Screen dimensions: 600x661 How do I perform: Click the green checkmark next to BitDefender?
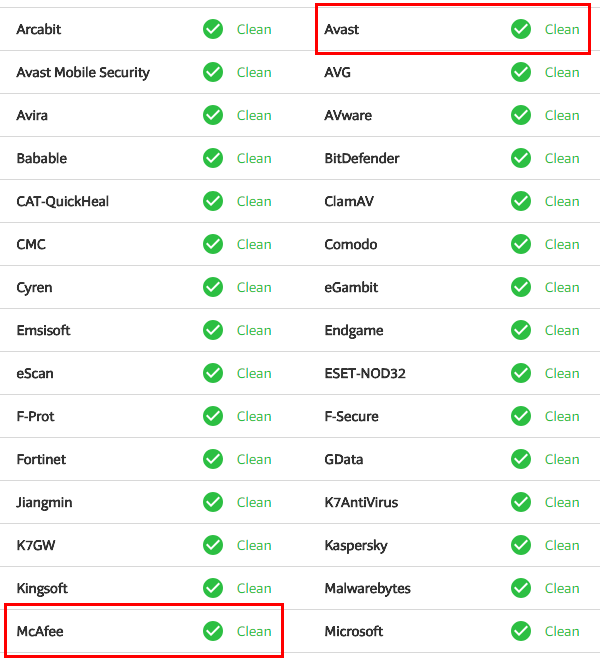[x=521, y=158]
